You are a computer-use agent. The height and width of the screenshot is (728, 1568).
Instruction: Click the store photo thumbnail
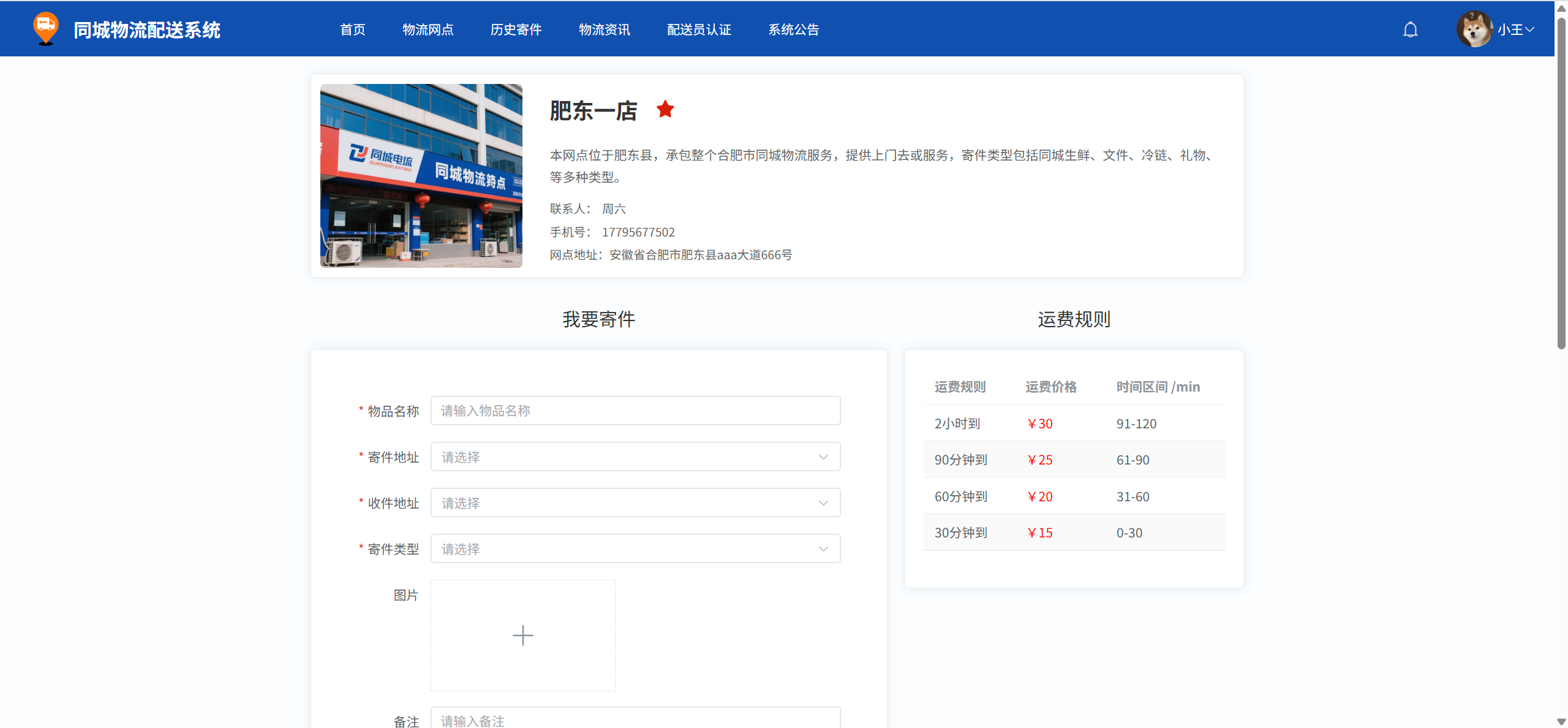click(421, 176)
